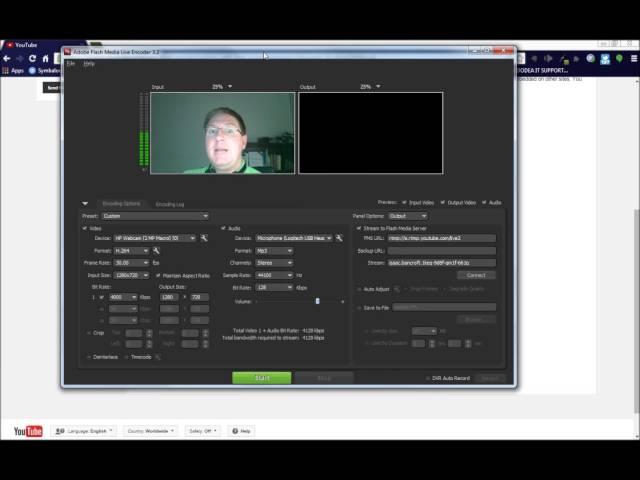Open the video Device dropdown
The width and height of the screenshot is (640, 480).
155,238
